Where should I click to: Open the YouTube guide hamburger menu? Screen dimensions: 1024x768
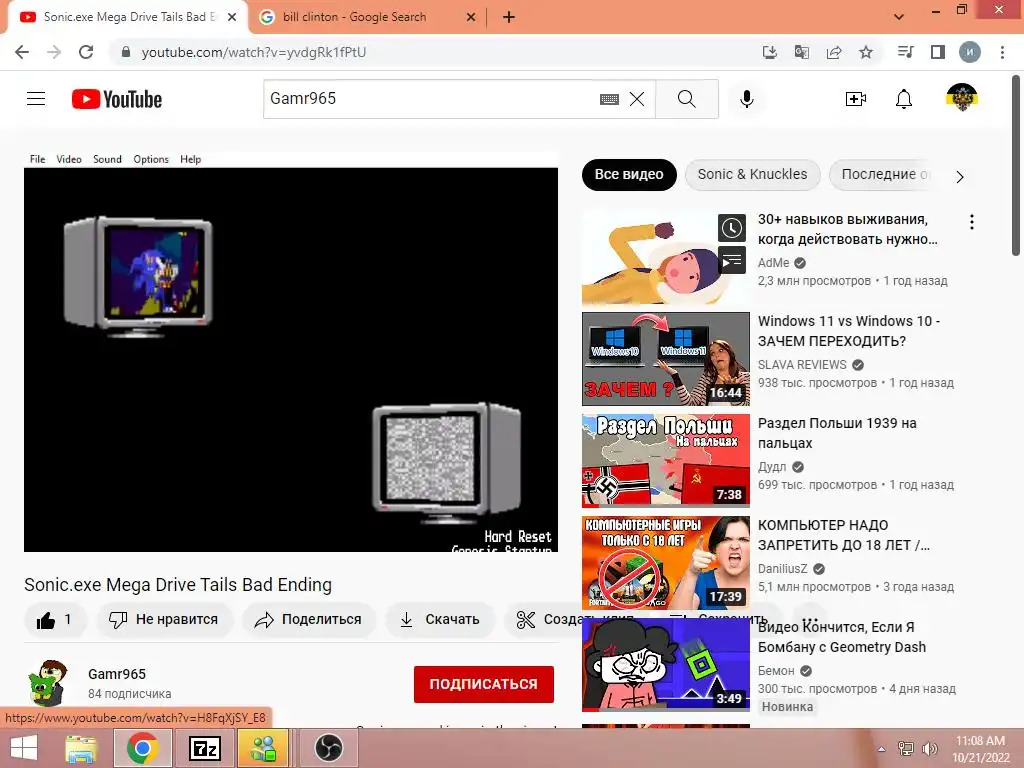coord(36,99)
